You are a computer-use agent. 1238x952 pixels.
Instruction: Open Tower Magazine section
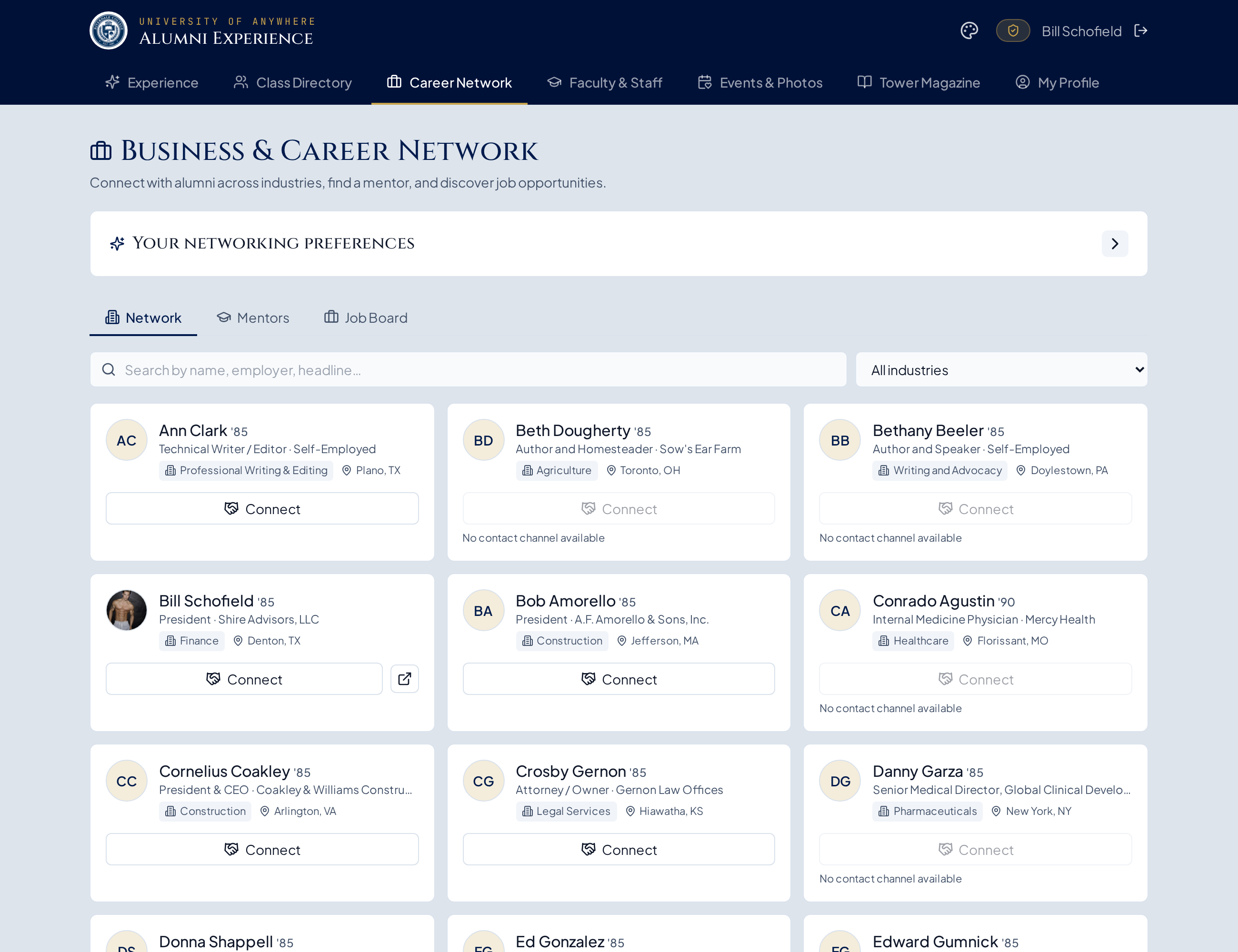(919, 83)
